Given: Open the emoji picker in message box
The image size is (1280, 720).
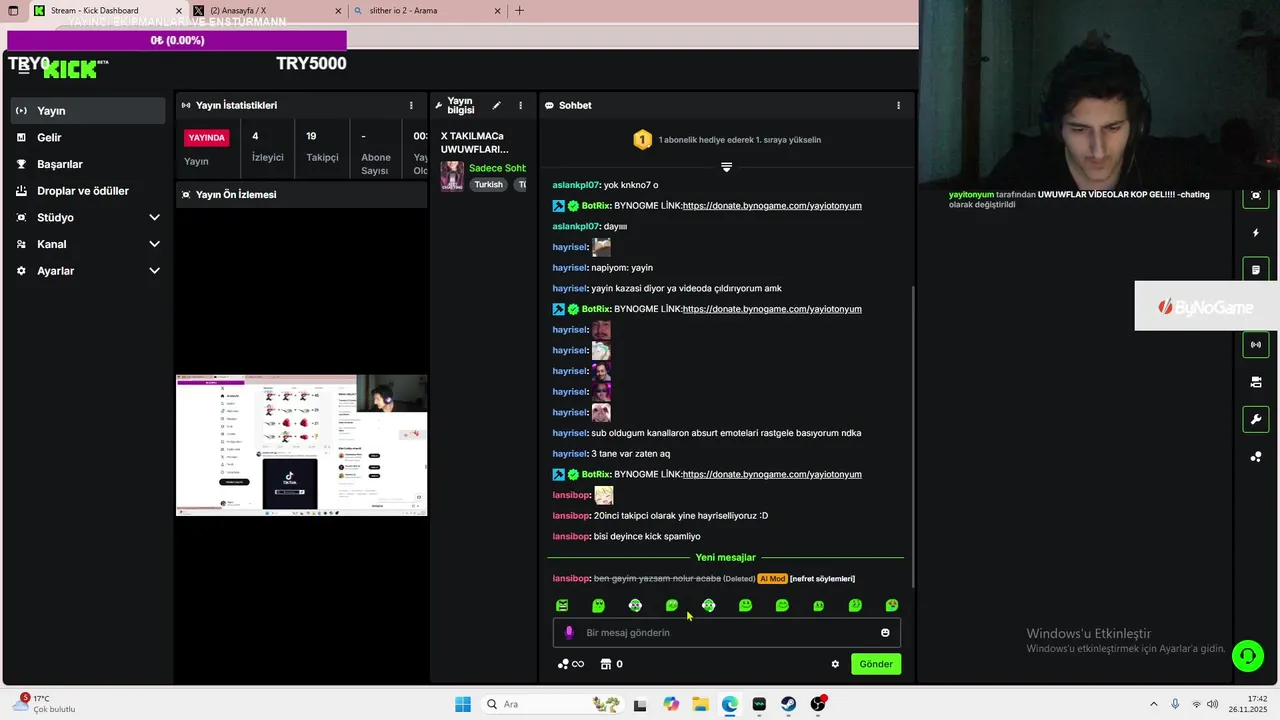Looking at the screenshot, I should click(x=885, y=632).
